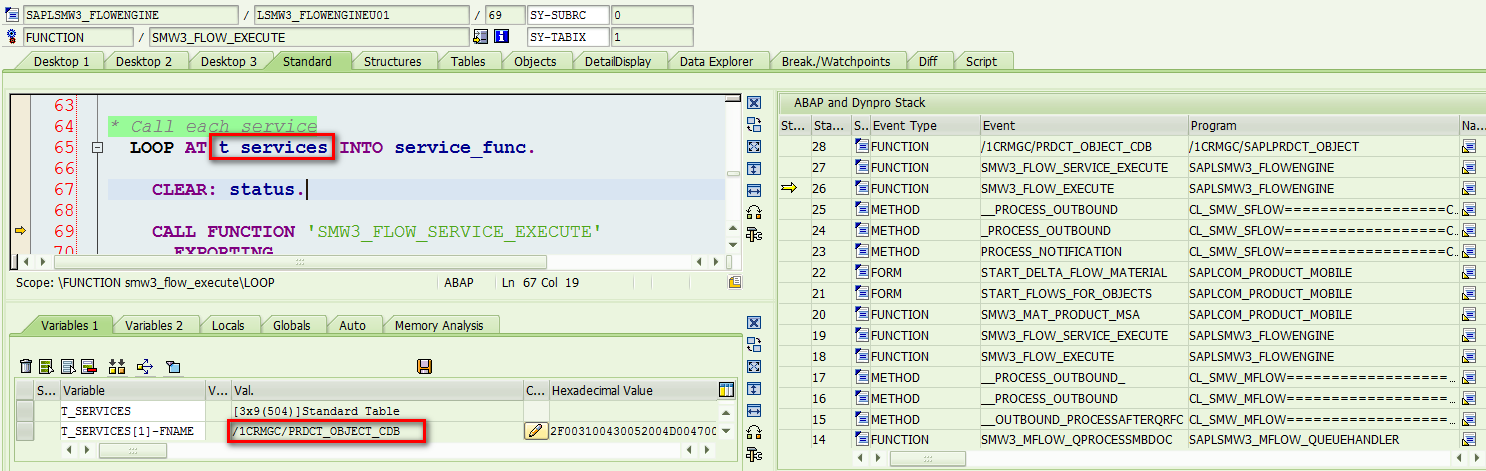Open services of the source code tool
Image resolution: width=1486 pixels, height=471 pixels.
(x=755, y=212)
